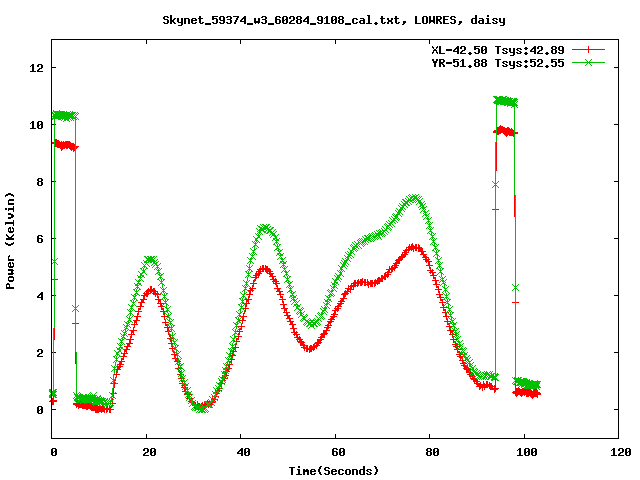Click the Time(Seconds) x-axis label
This screenshot has width=640, height=480.
pos(334,471)
